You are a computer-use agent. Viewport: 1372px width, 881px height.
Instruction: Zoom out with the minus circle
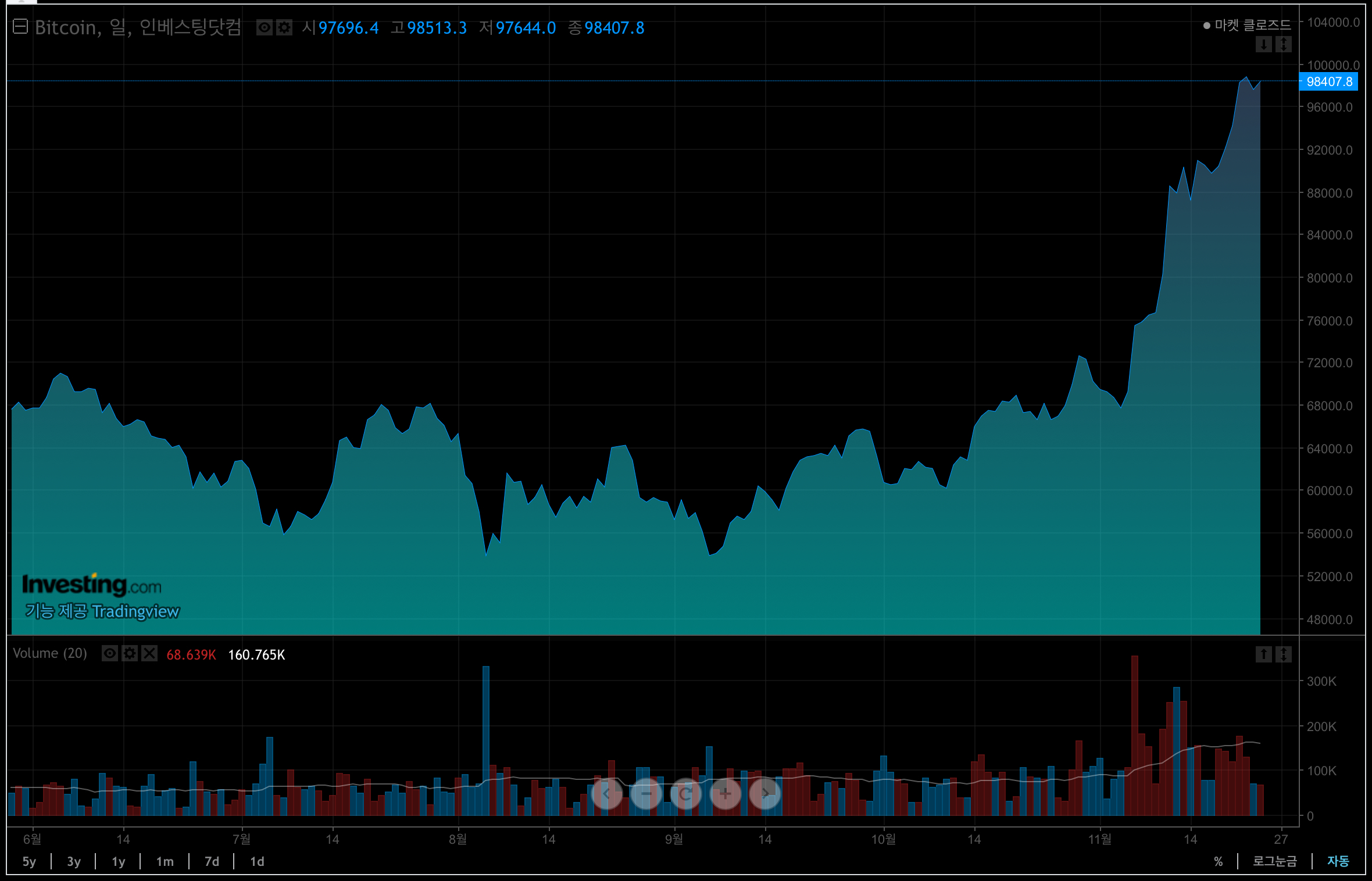coord(646,793)
